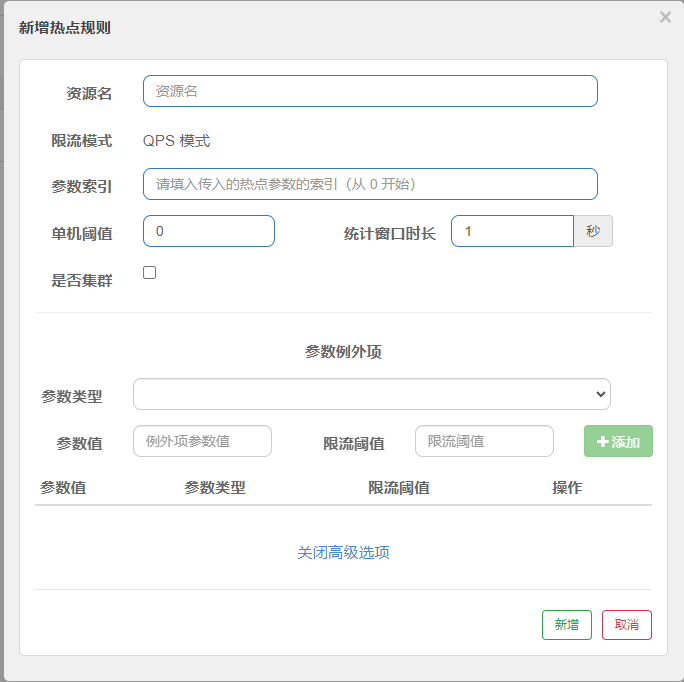Click the 限流阈值 input field
Viewport: 684px width, 682px height.
484,441
